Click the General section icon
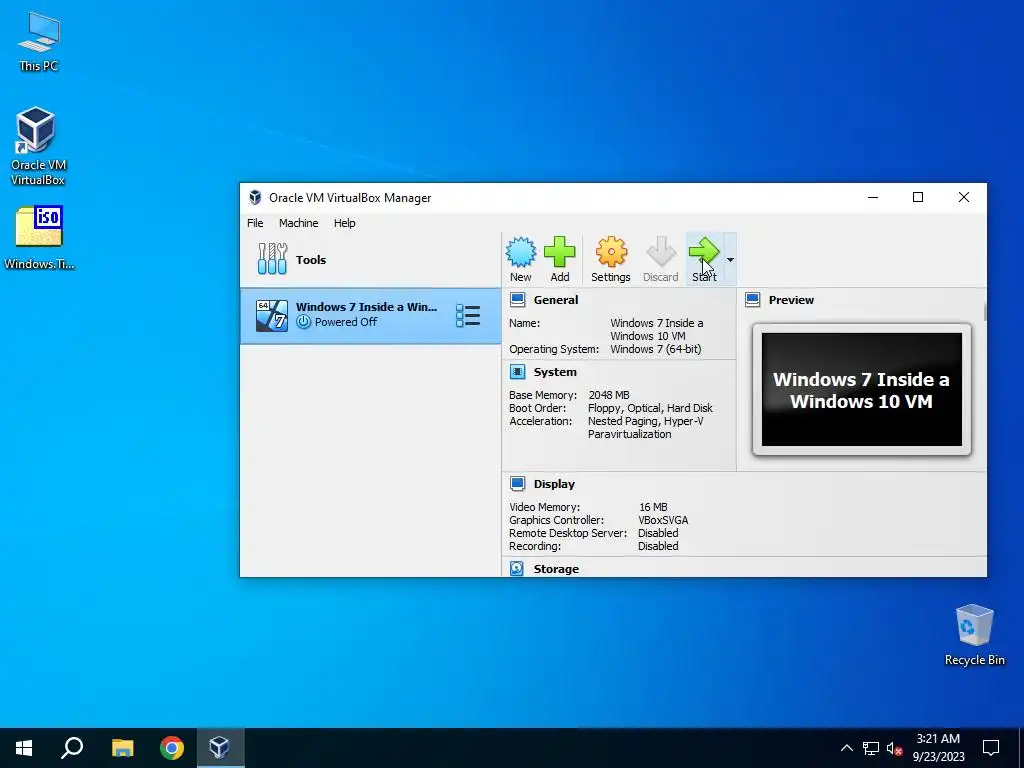This screenshot has width=1024, height=768. 517,300
